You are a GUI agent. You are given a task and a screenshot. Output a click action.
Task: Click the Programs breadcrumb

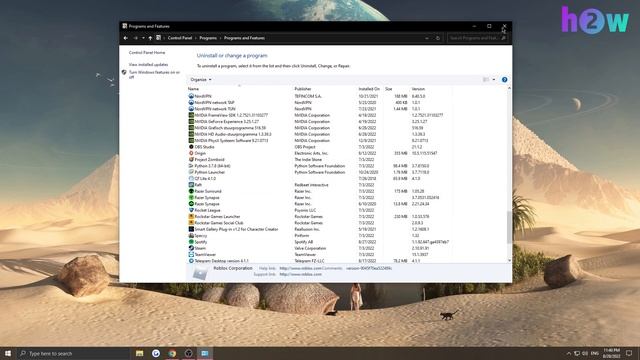[208, 38]
